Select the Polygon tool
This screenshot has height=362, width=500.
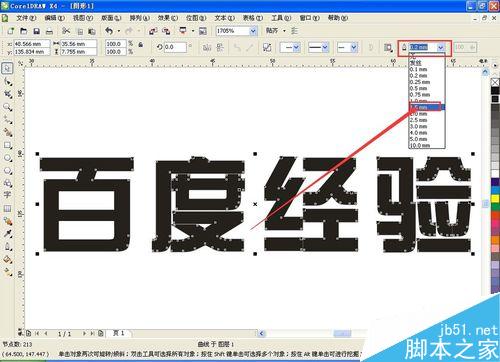[7, 171]
